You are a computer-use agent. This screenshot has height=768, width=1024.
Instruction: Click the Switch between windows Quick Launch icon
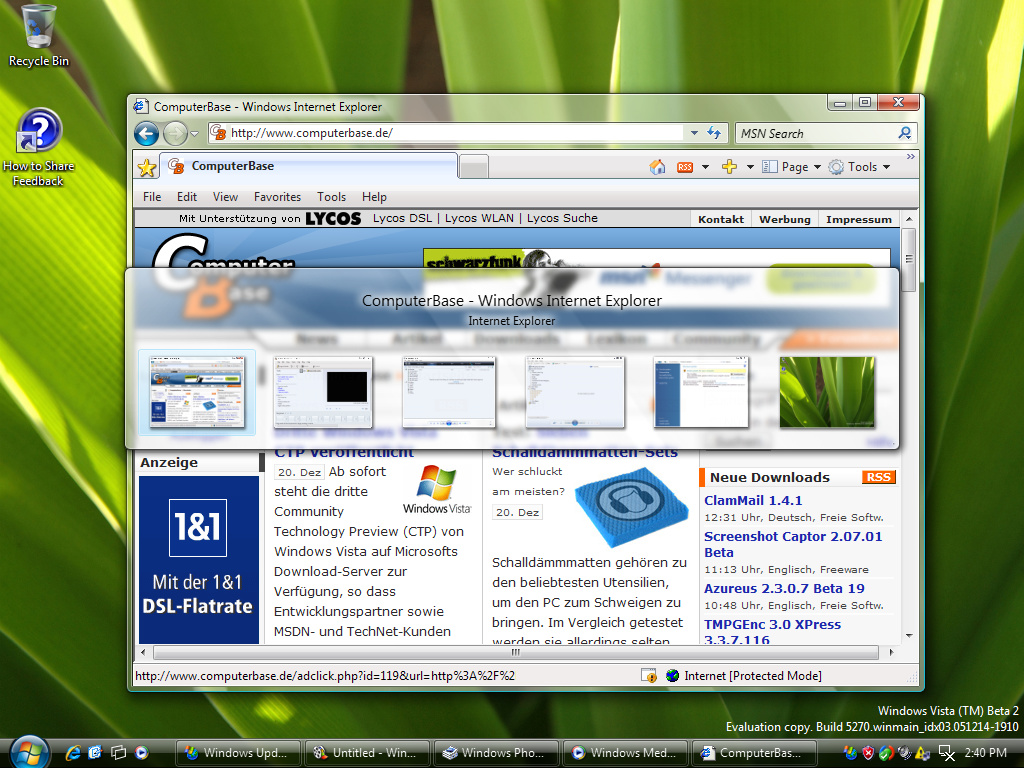click(x=119, y=752)
